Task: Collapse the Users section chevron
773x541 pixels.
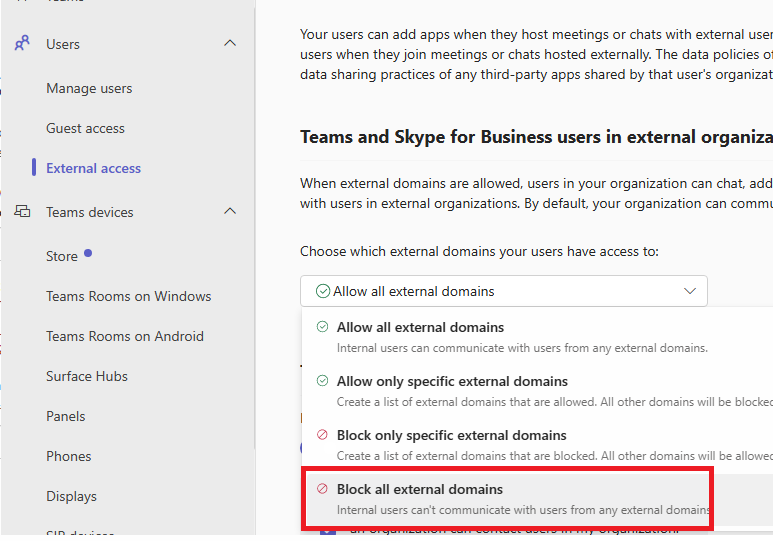Action: (x=230, y=43)
